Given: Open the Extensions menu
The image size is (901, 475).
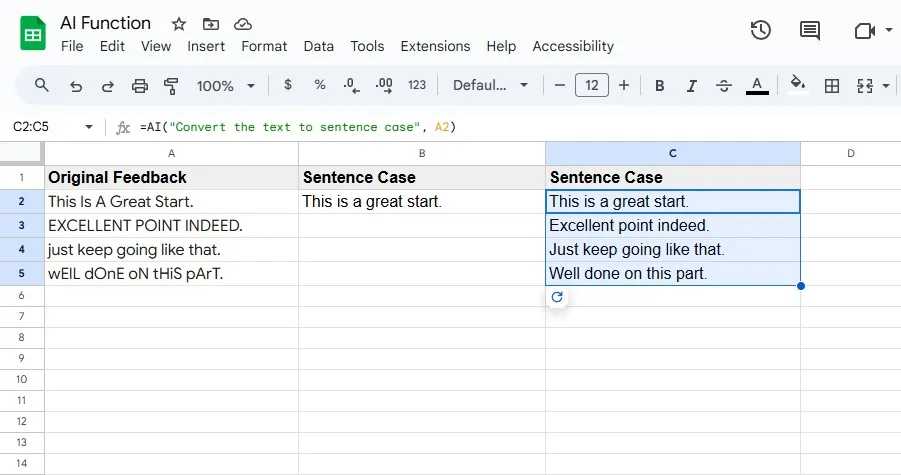Looking at the screenshot, I should coord(435,46).
